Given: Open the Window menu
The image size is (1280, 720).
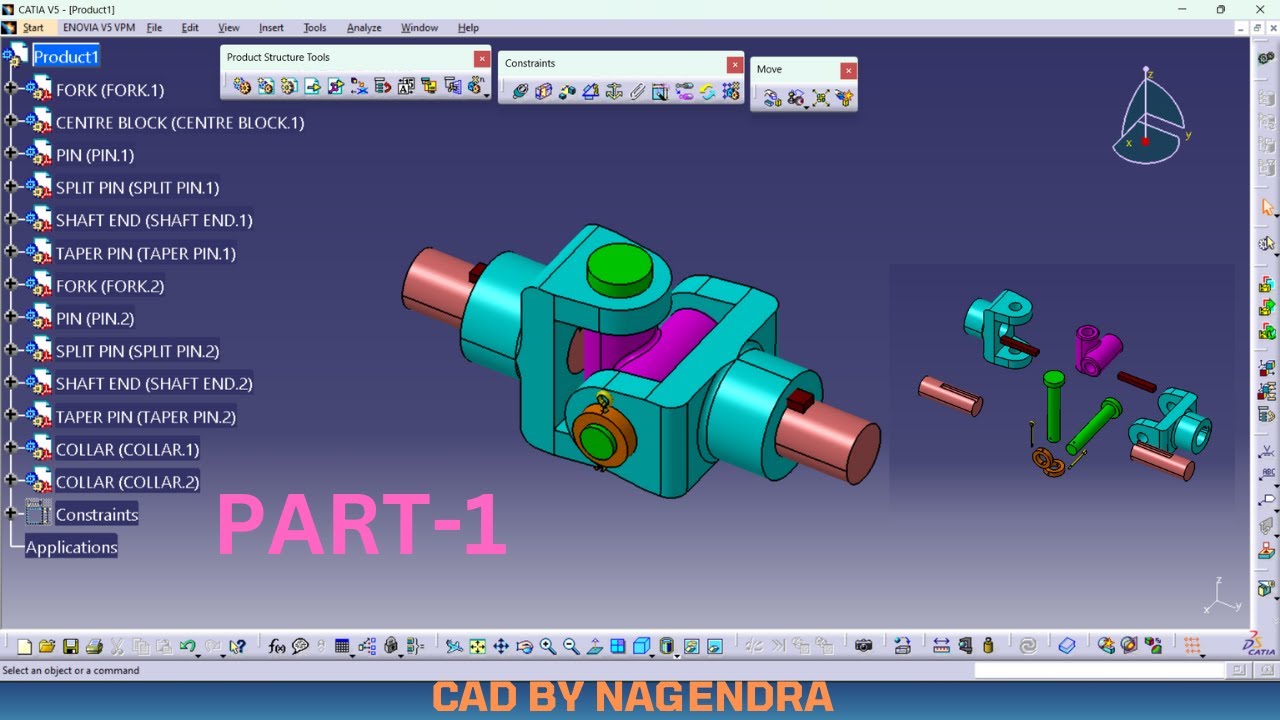Looking at the screenshot, I should (x=419, y=28).
